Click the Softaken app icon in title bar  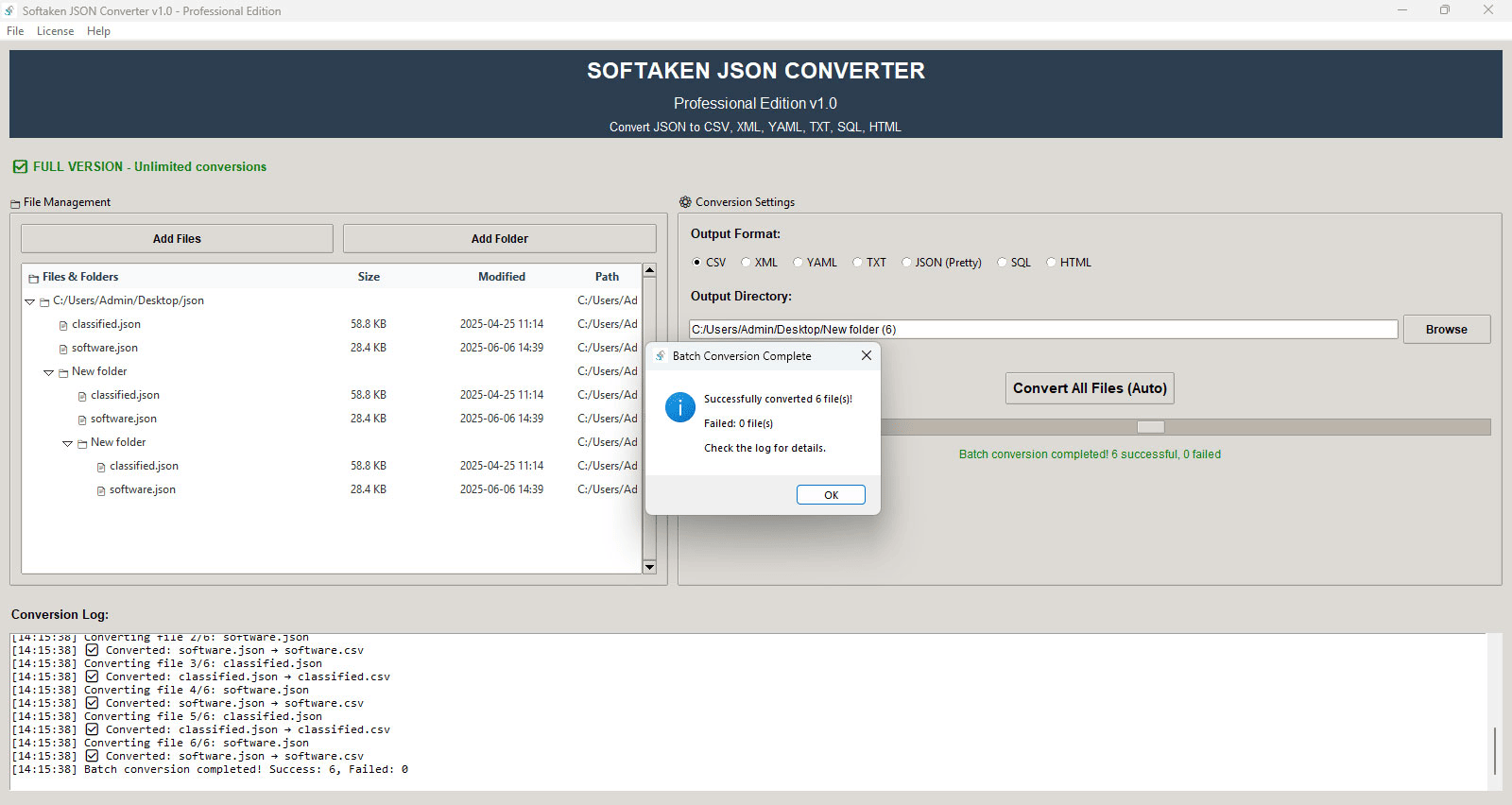point(10,10)
